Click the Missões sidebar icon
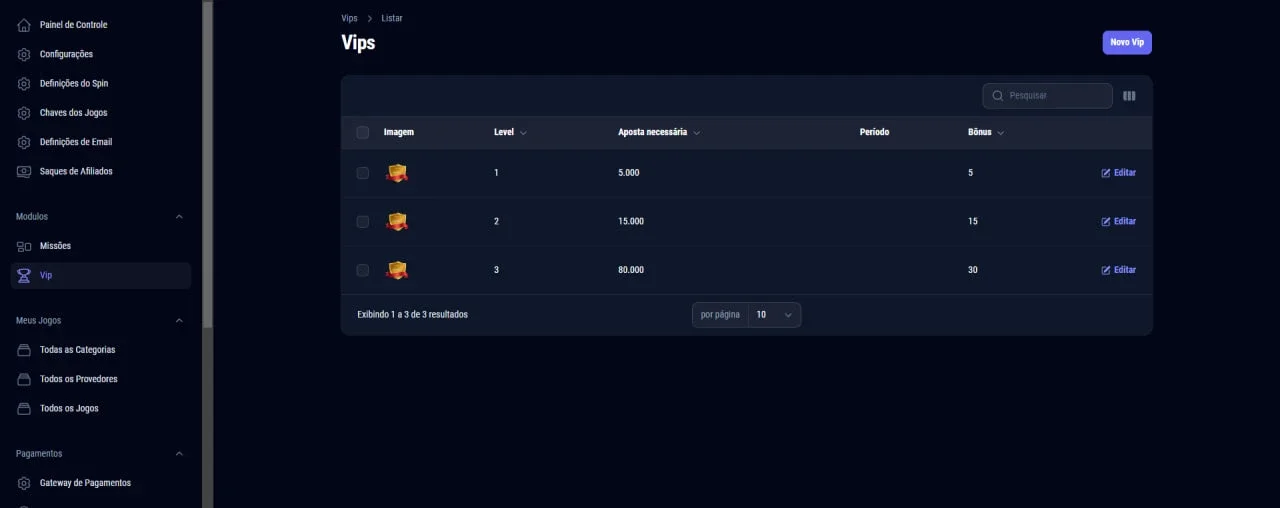This screenshot has width=1280, height=508. click(24, 246)
